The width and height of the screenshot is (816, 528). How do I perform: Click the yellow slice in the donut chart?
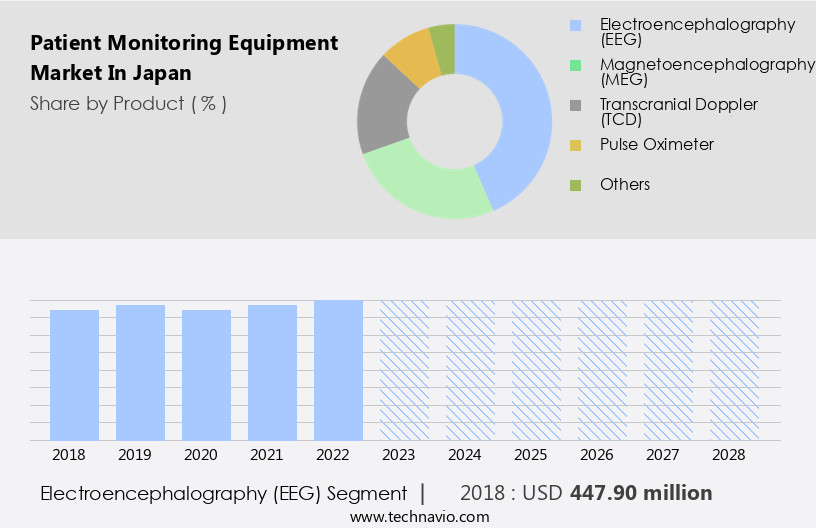click(411, 58)
